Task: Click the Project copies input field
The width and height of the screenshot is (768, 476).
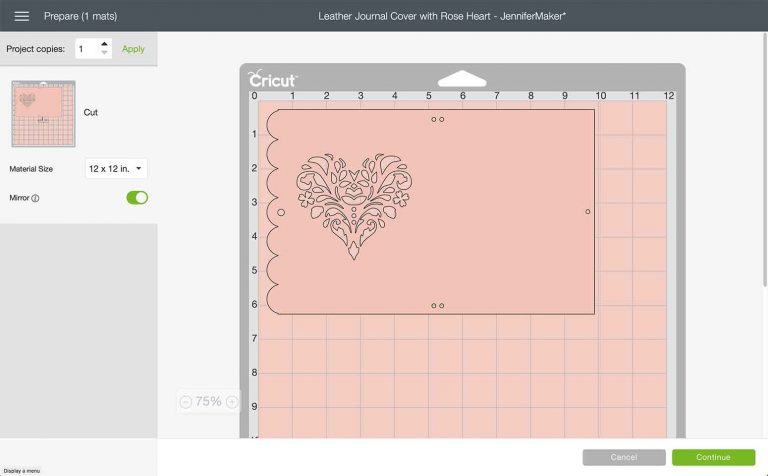Action: [x=88, y=48]
